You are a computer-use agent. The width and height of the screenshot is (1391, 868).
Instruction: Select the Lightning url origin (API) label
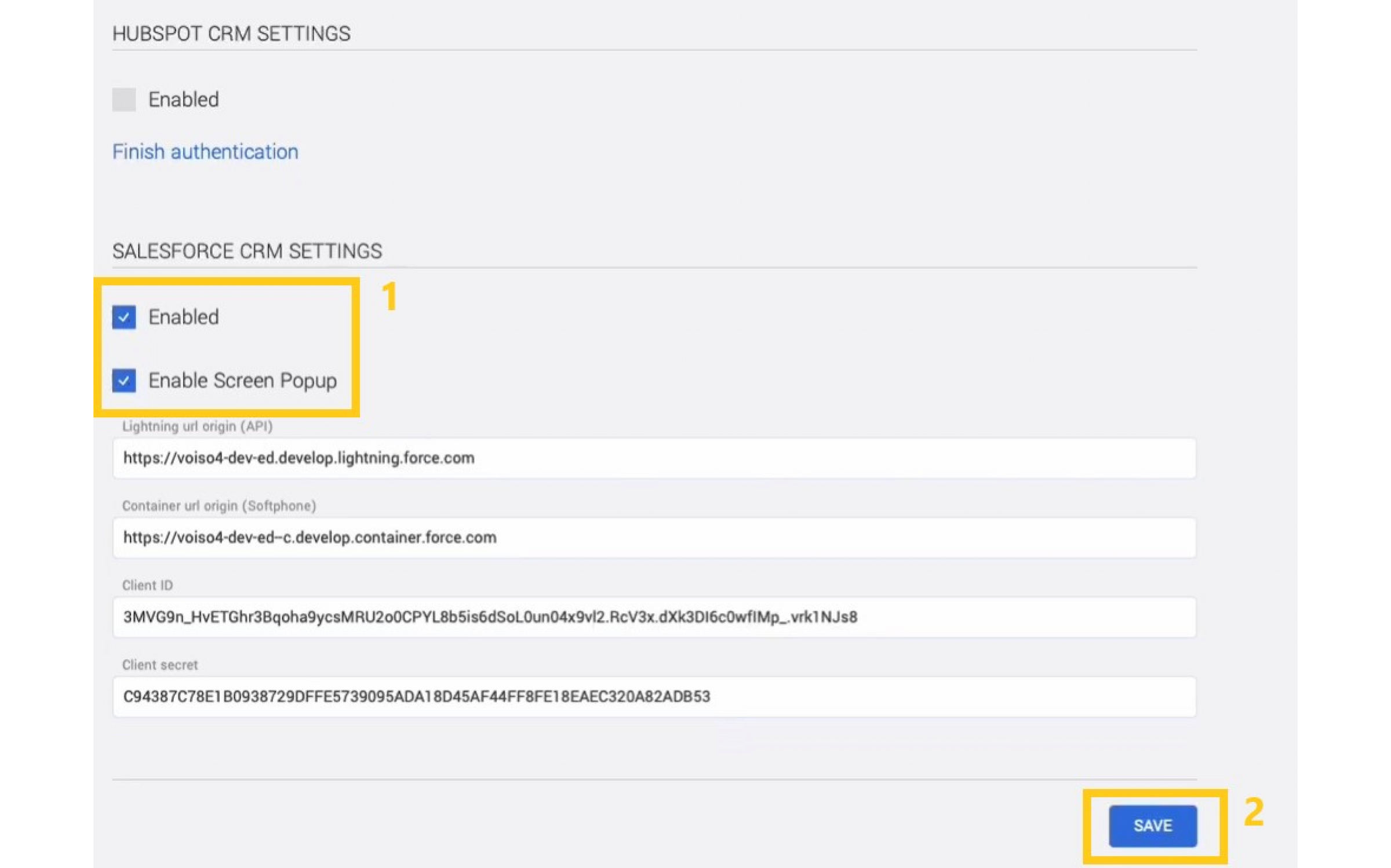[x=197, y=426]
